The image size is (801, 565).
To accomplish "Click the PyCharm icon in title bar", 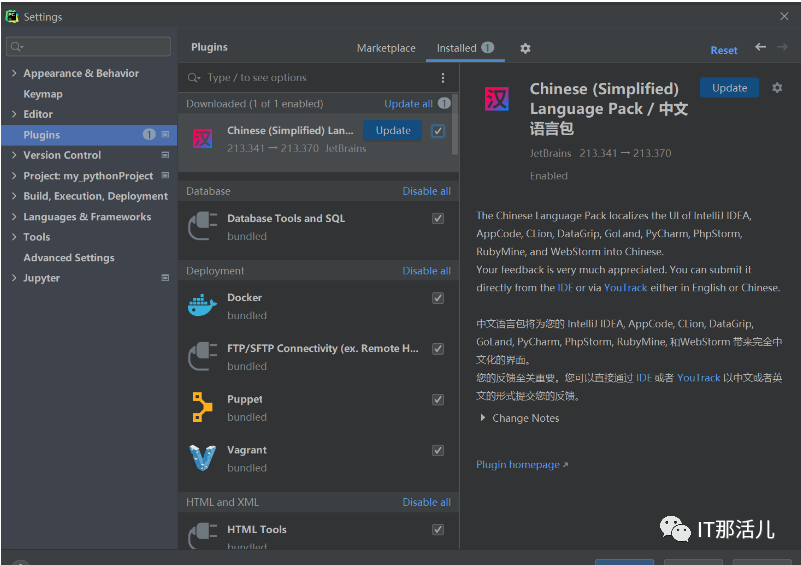I will [x=12, y=16].
